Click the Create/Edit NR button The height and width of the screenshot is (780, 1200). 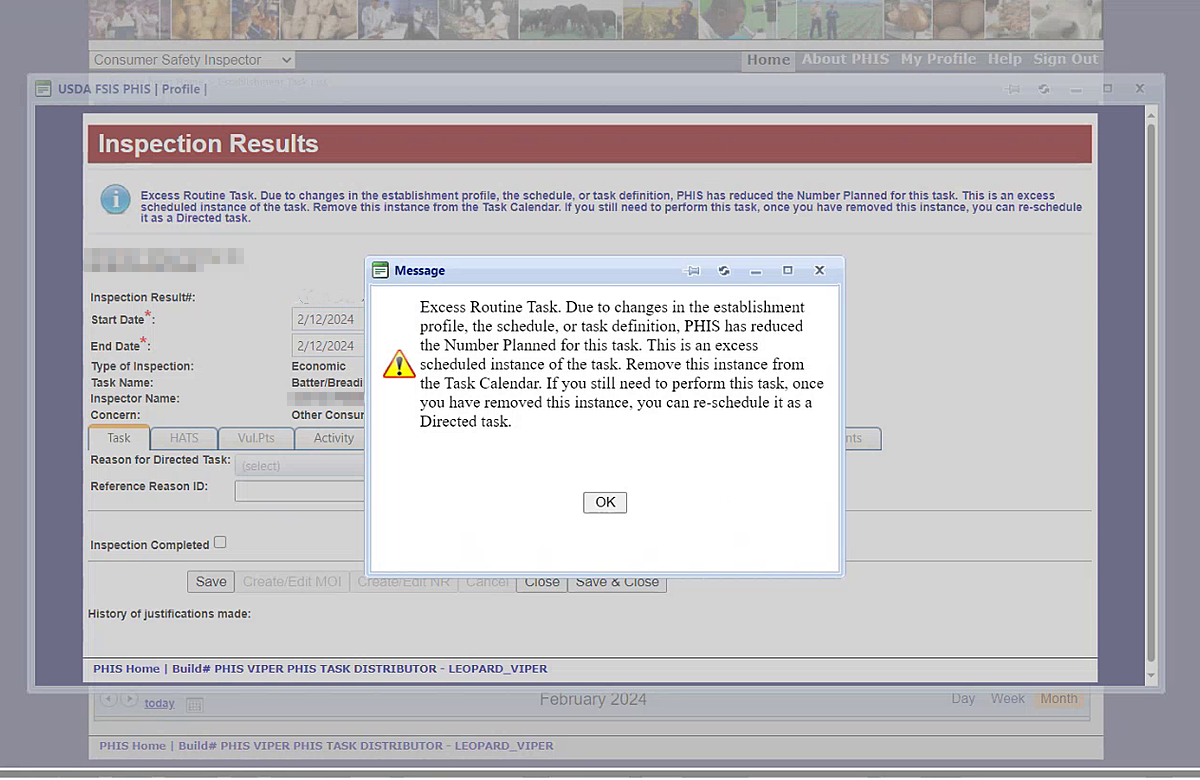click(404, 582)
